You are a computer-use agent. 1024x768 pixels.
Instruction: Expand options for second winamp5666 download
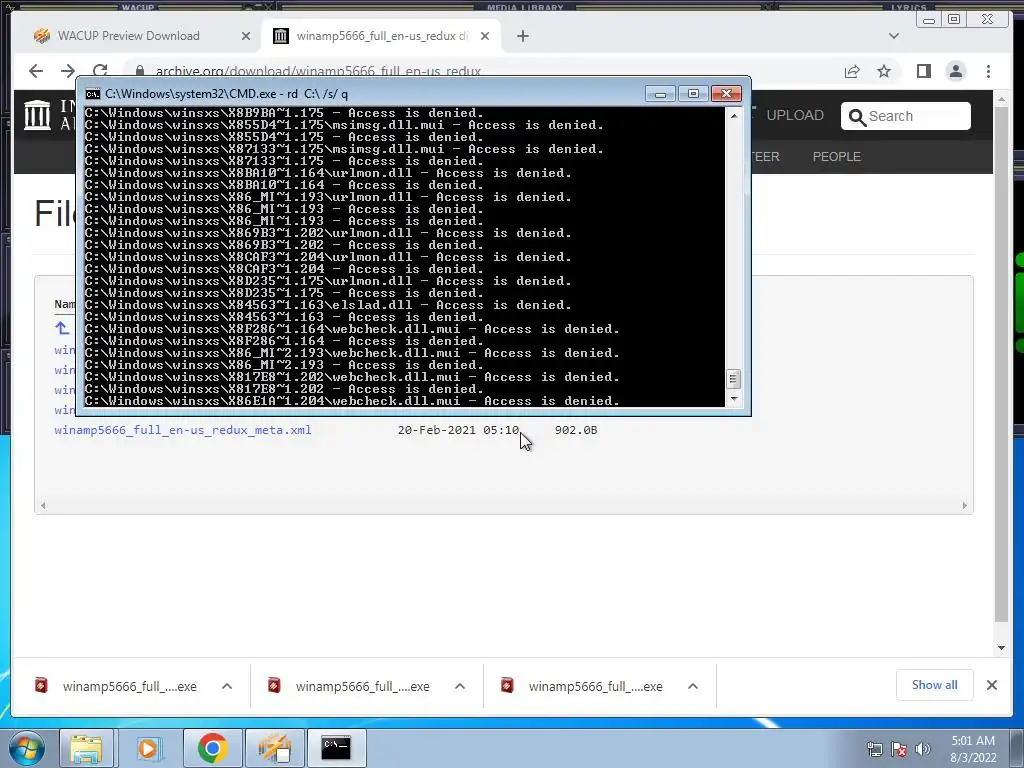tap(460, 686)
